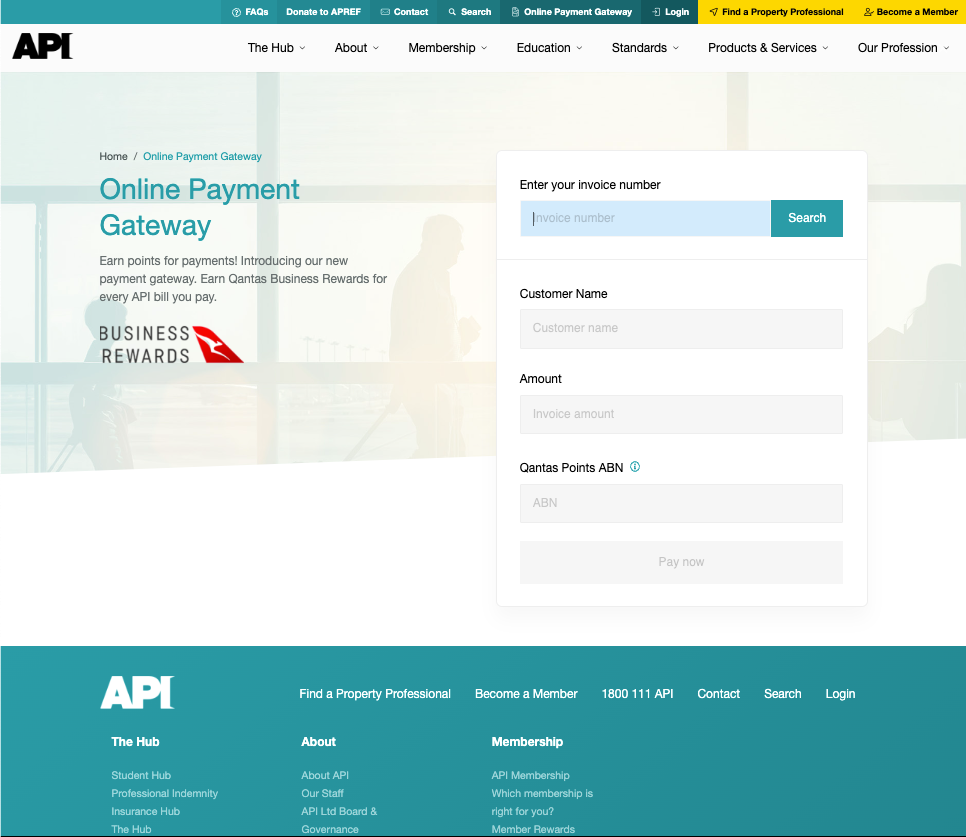Viewport: 966px width, 837px height.
Task: Click the Customer name field
Action: coord(681,328)
